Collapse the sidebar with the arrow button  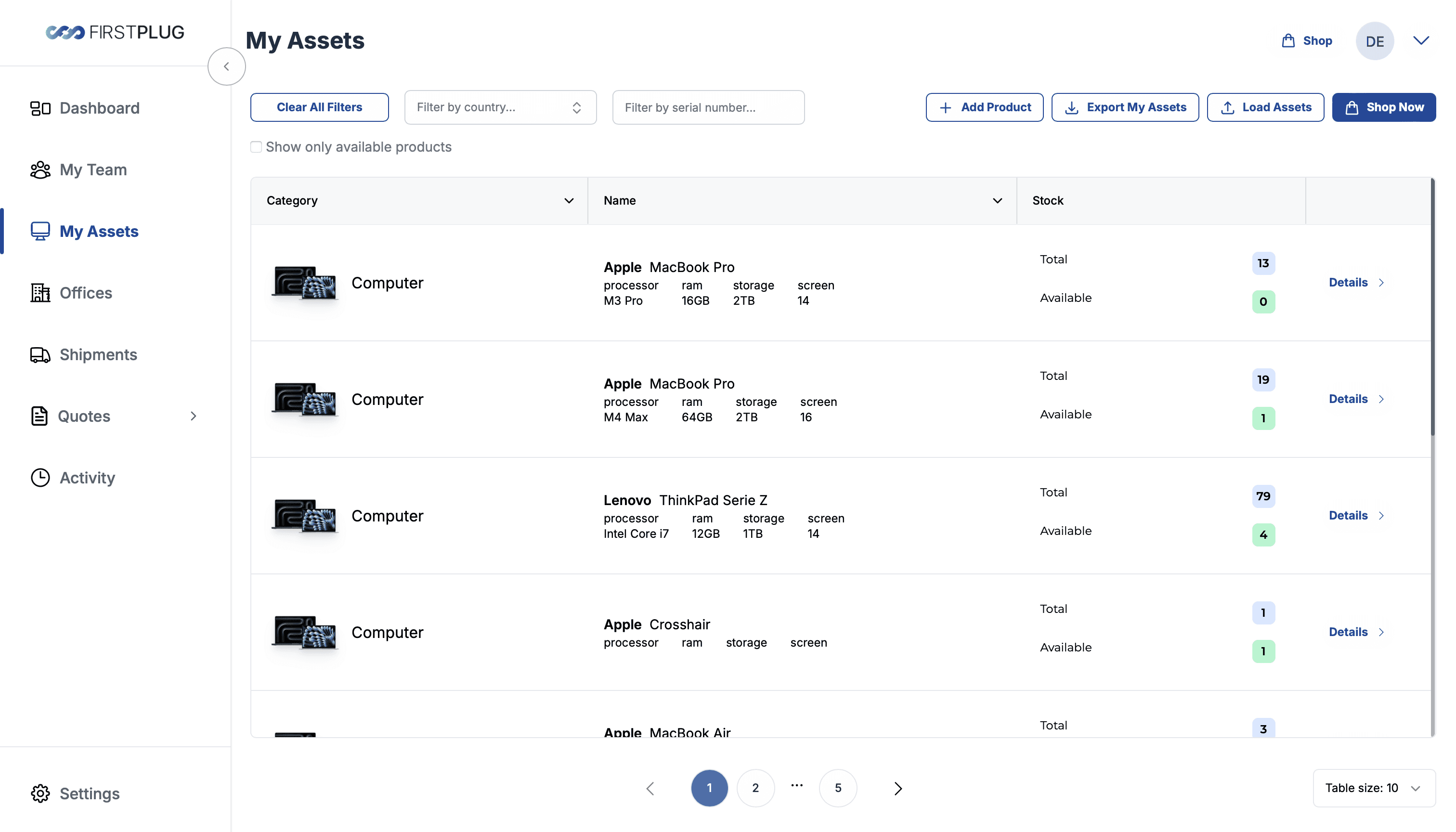coord(226,66)
